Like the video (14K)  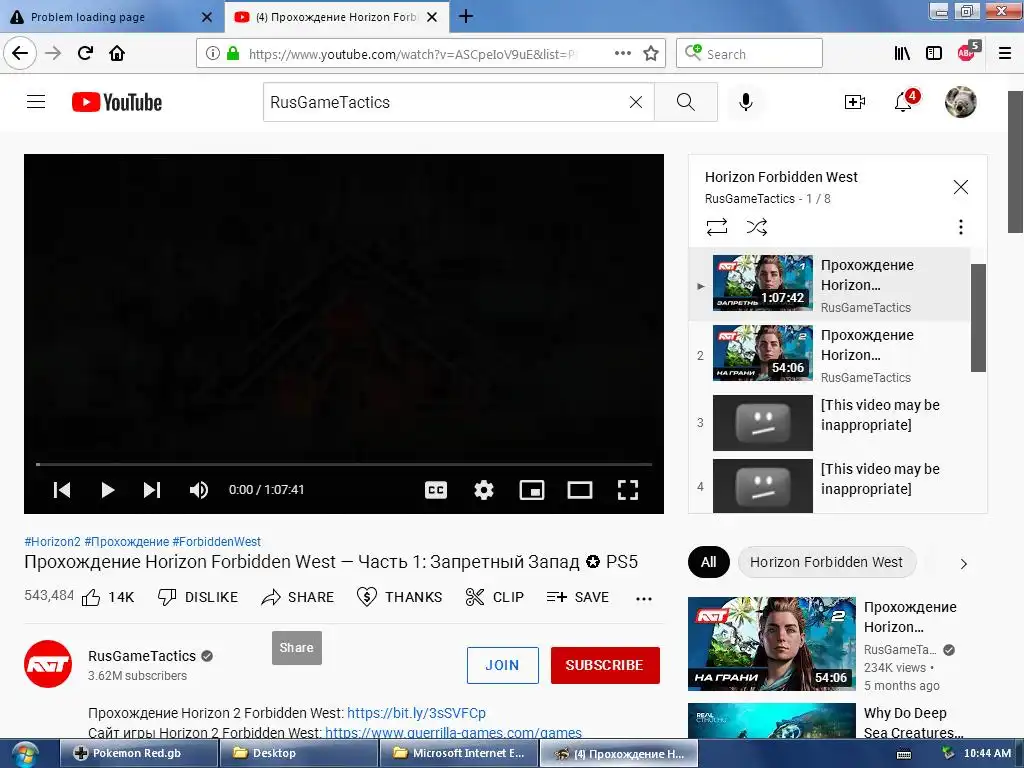tap(108, 597)
